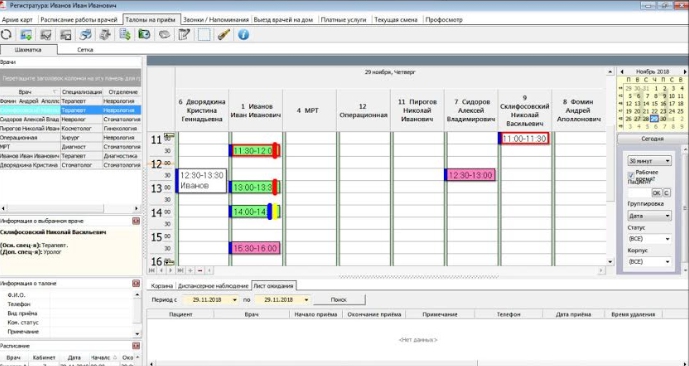Click the 'Сегодня' button

coord(652,138)
